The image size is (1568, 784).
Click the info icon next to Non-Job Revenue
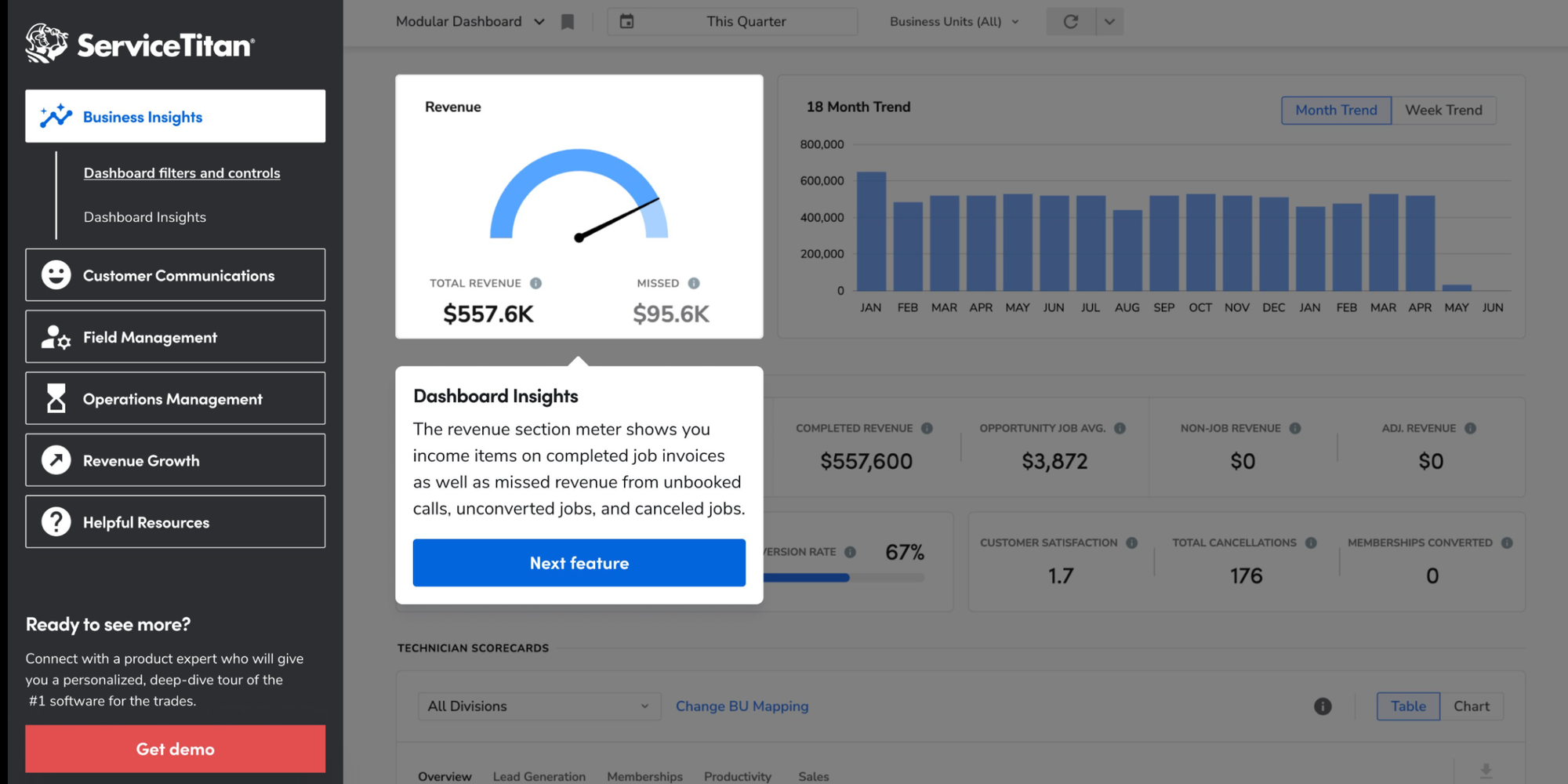click(x=1295, y=428)
